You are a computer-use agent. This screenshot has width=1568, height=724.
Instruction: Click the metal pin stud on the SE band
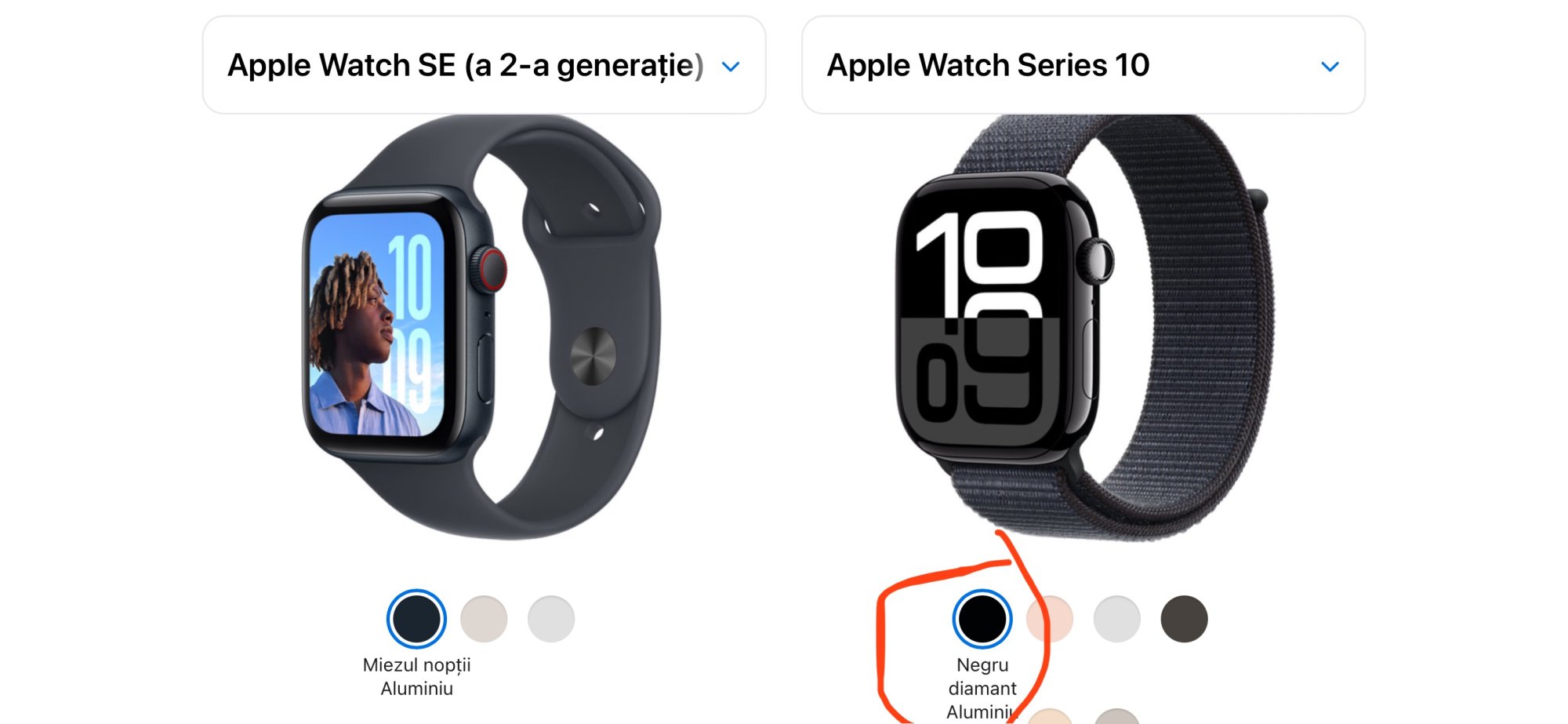click(593, 355)
